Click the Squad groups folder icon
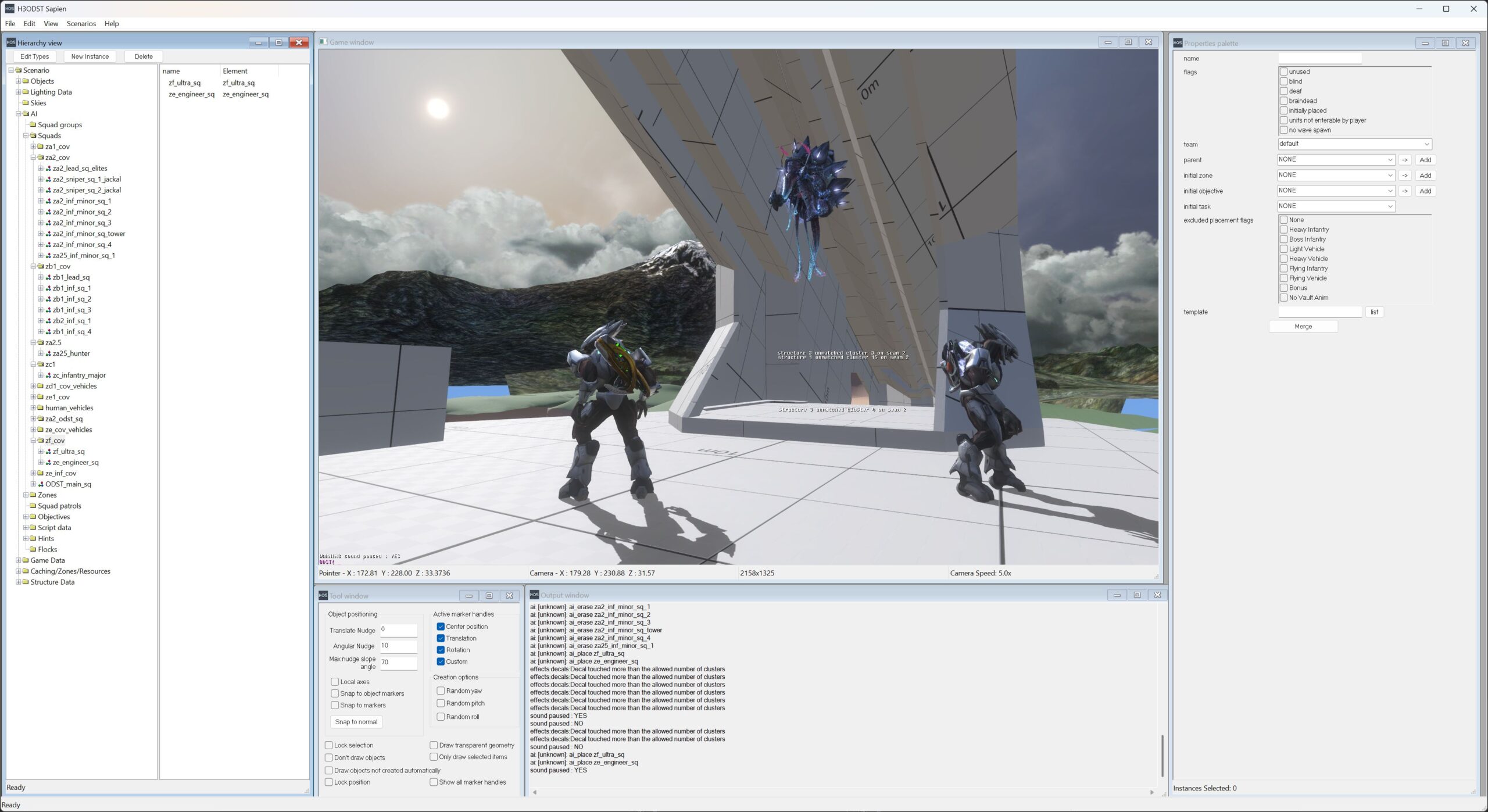The image size is (1488, 812). (x=33, y=125)
